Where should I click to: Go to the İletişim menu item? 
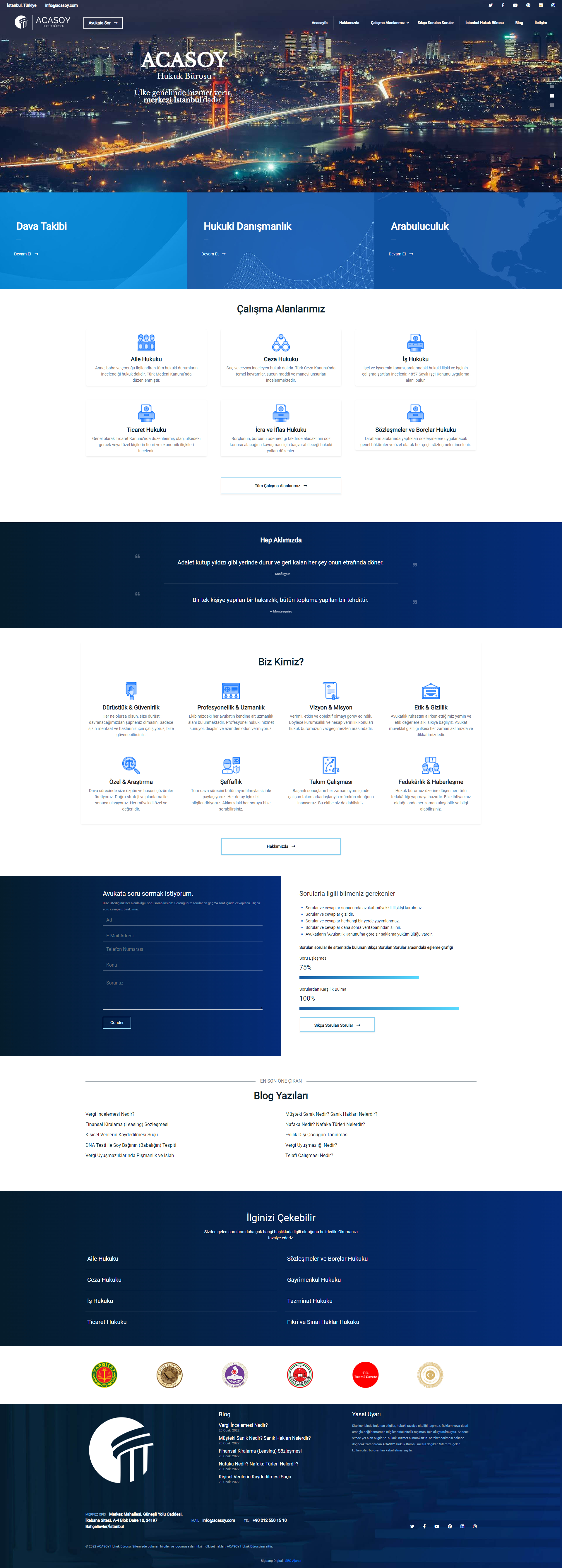(x=540, y=23)
